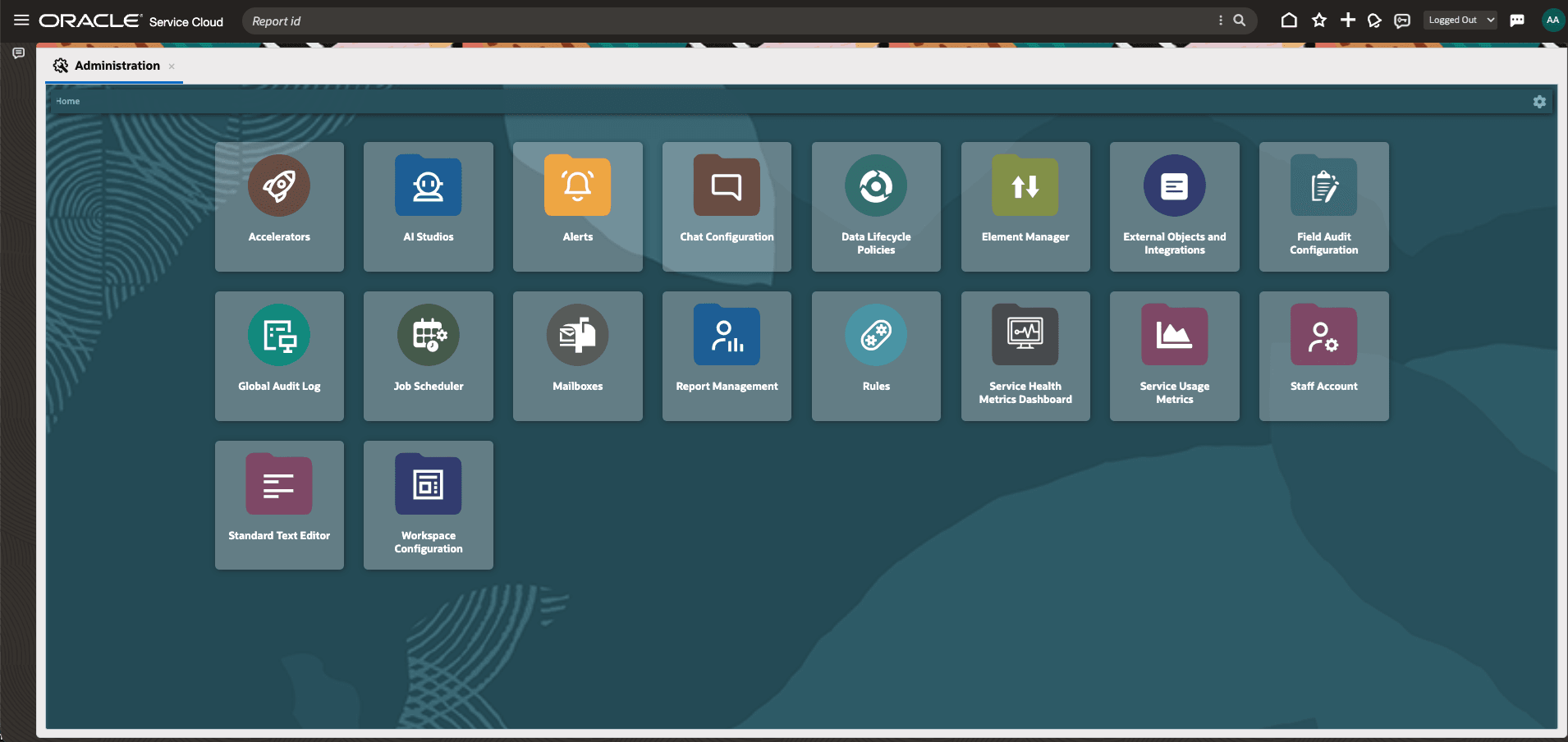Open the Rules tile

(x=876, y=356)
